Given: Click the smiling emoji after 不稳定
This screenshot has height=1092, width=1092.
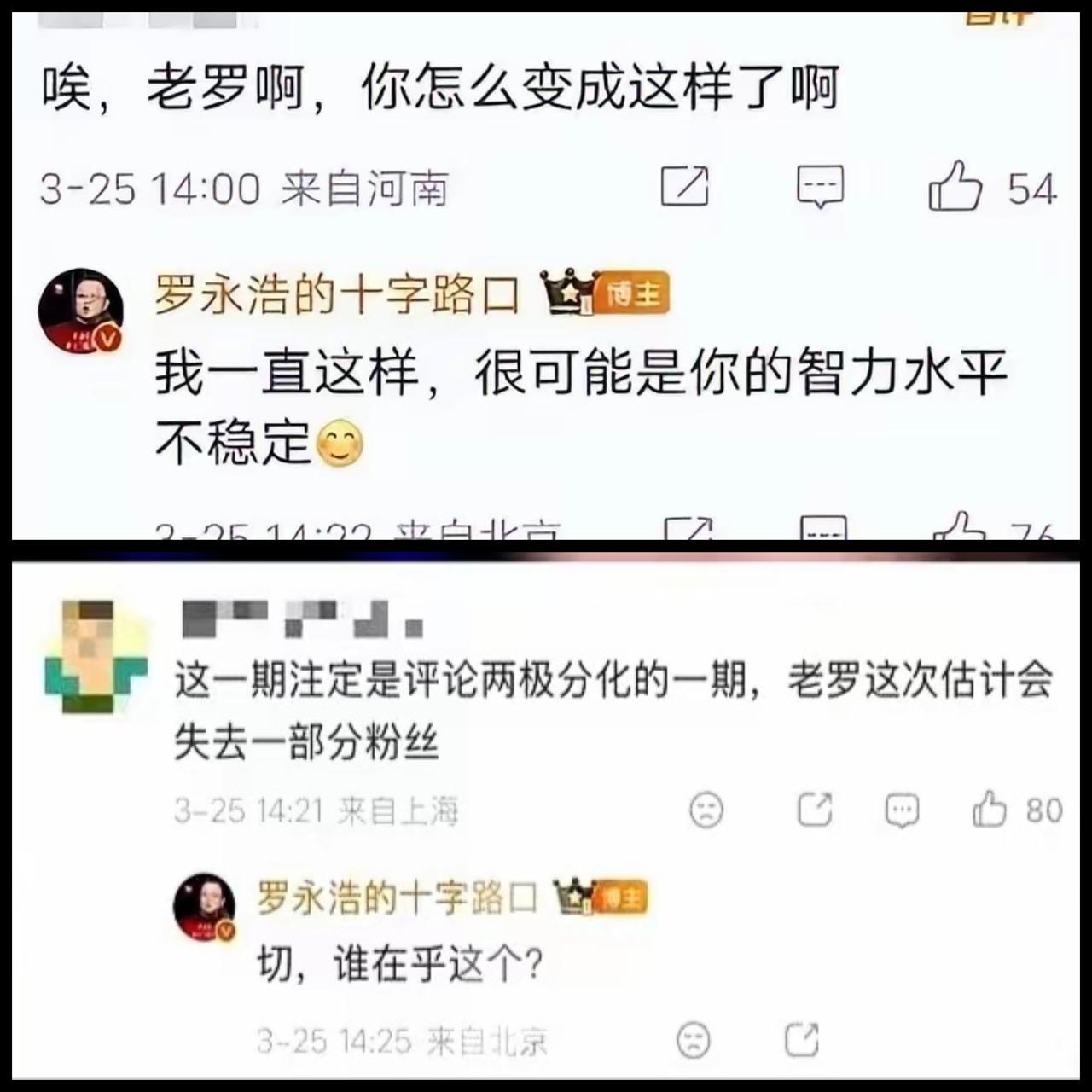Looking at the screenshot, I should 340,444.
